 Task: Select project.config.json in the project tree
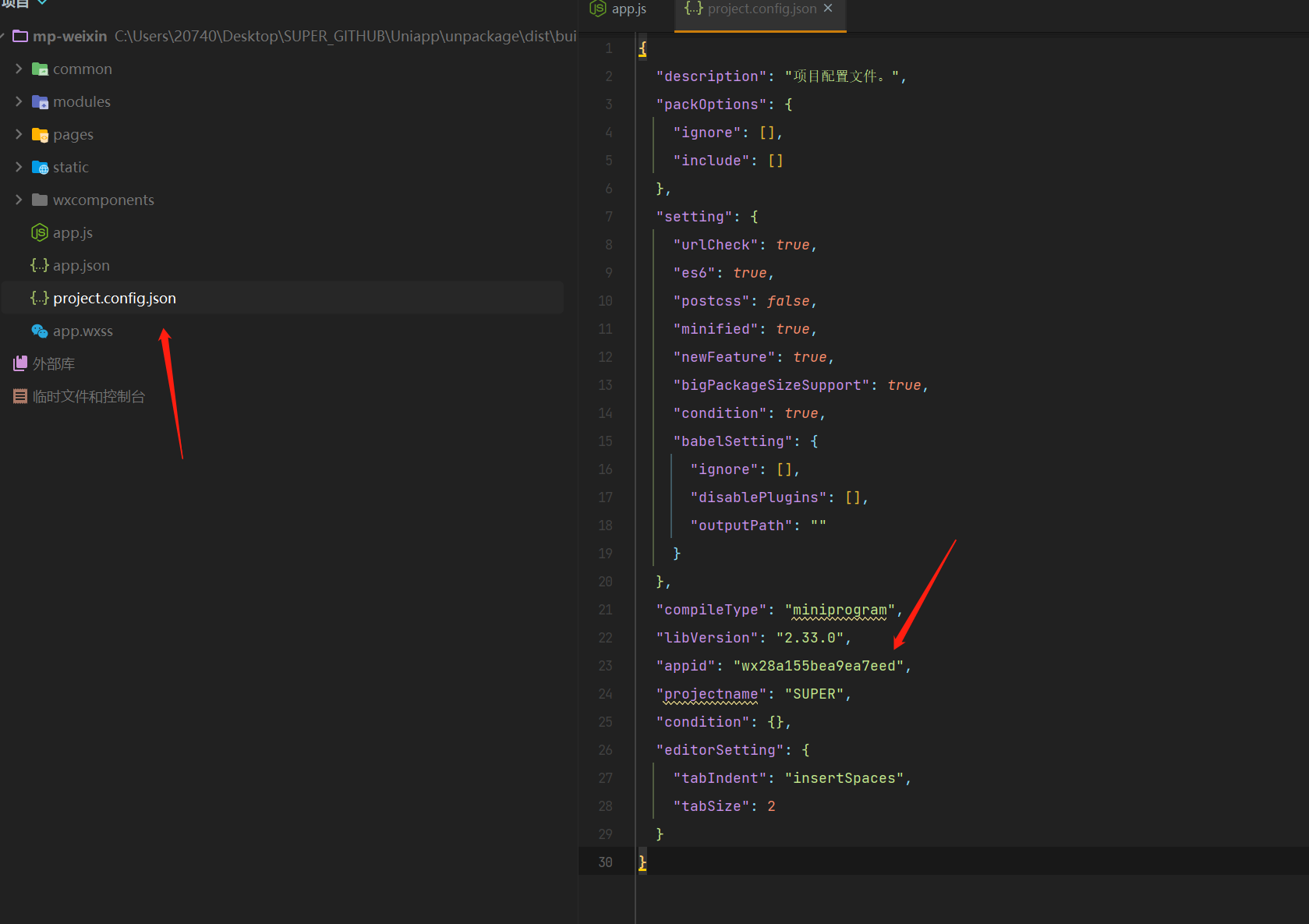(115, 297)
